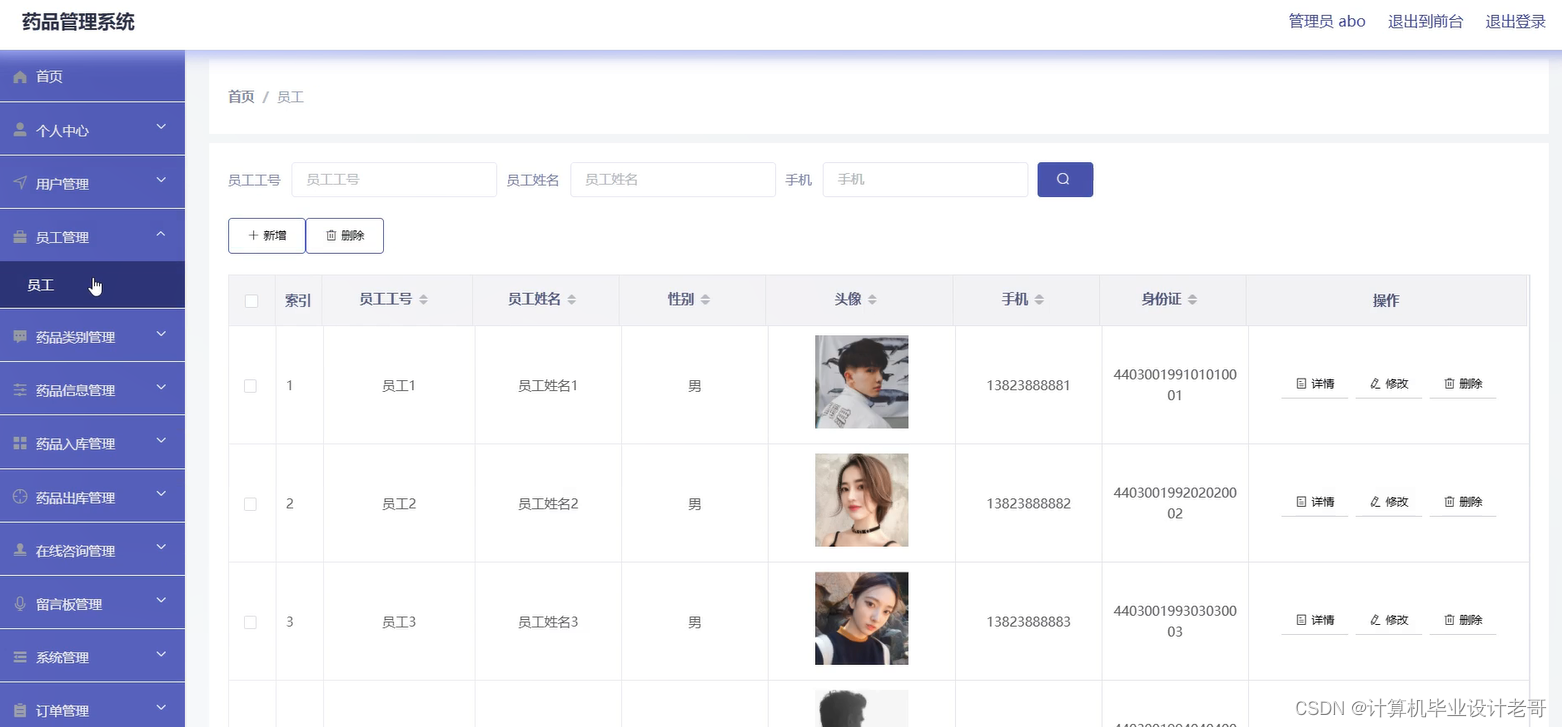Focus the 手机 search field
Viewport: 1562px width, 727px height.
coord(925,180)
